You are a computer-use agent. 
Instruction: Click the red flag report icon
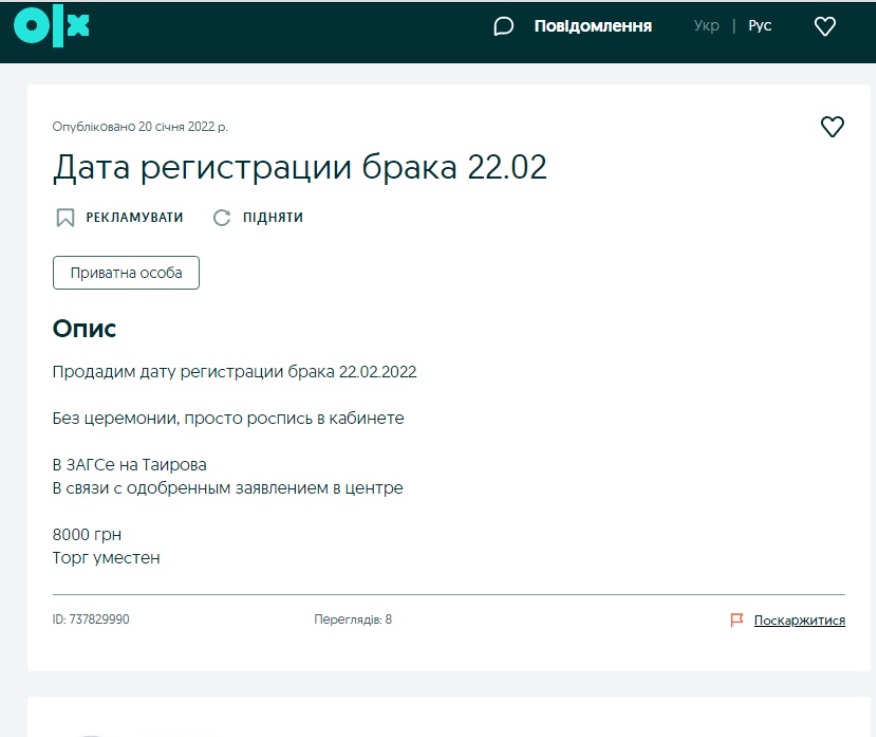tap(737, 620)
